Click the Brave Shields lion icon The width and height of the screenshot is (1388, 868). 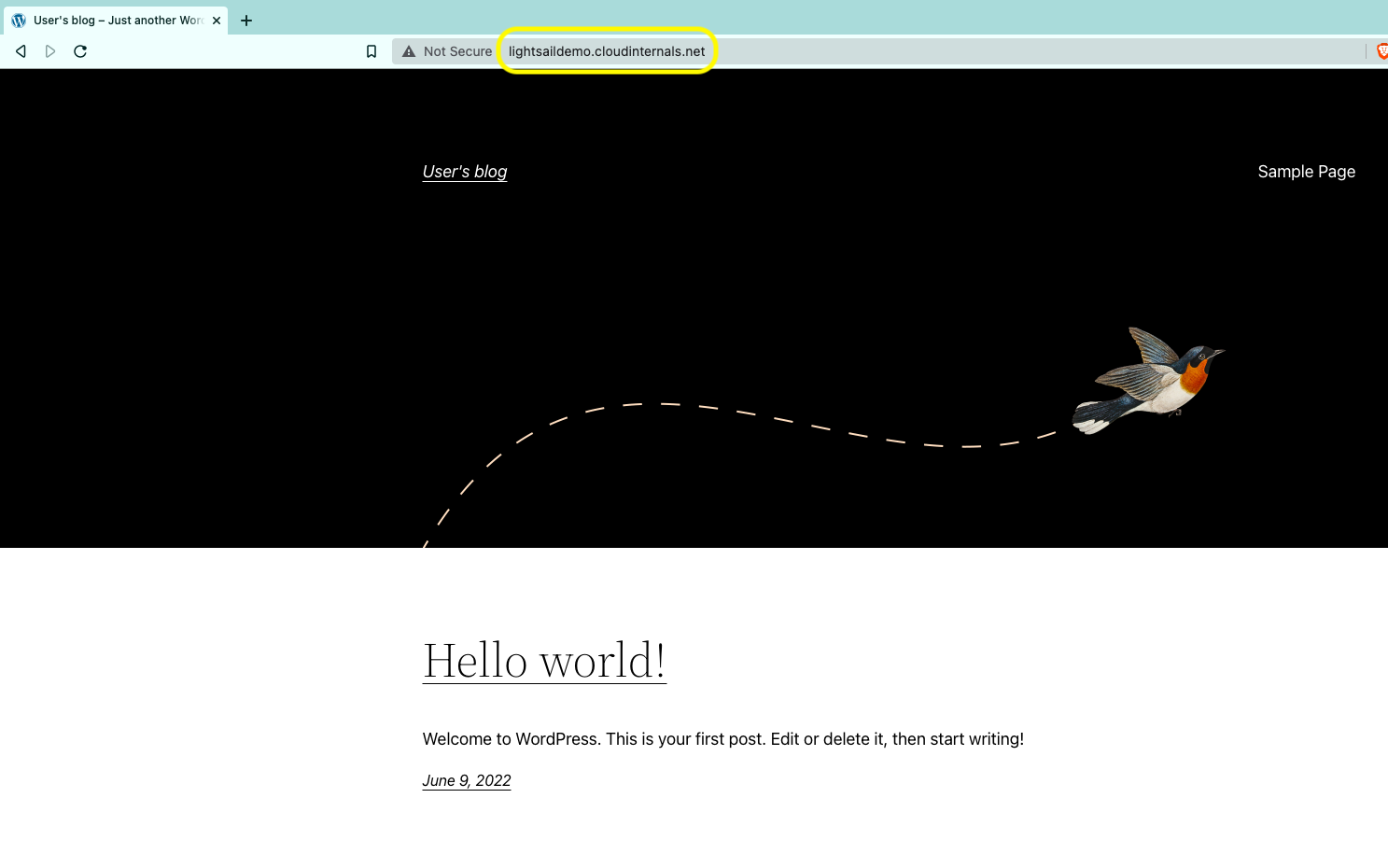point(1381,51)
